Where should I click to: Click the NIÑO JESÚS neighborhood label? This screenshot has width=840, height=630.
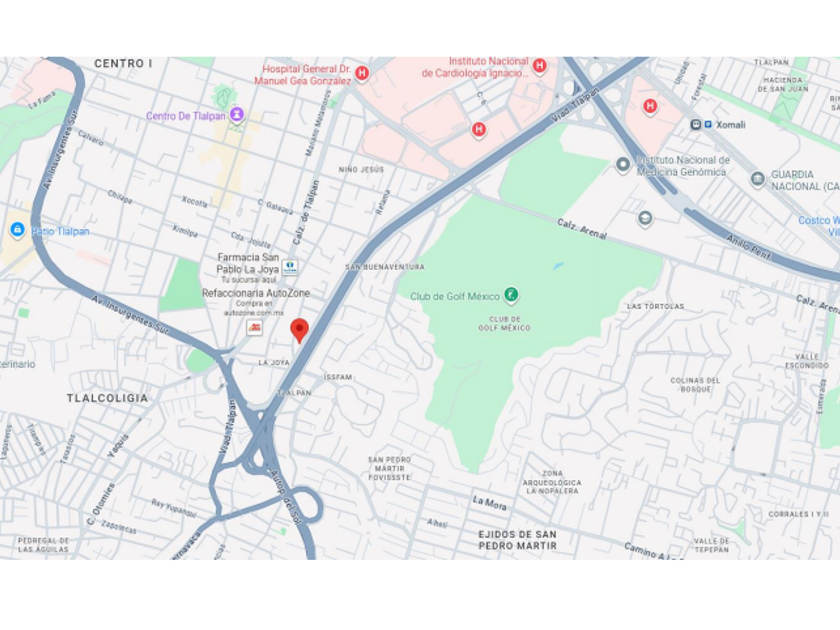tap(361, 169)
